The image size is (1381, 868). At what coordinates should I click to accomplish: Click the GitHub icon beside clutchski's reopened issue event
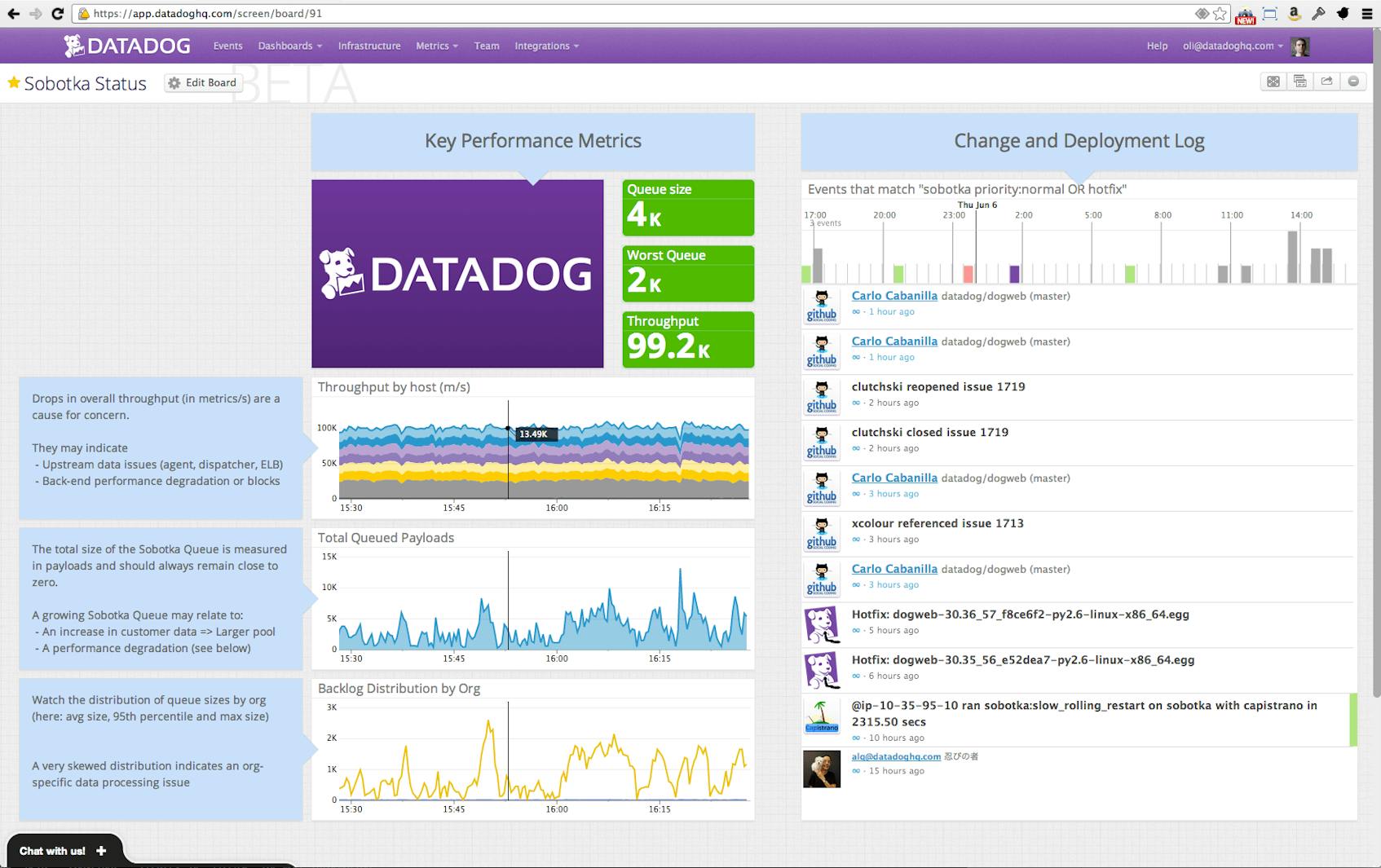(x=822, y=397)
